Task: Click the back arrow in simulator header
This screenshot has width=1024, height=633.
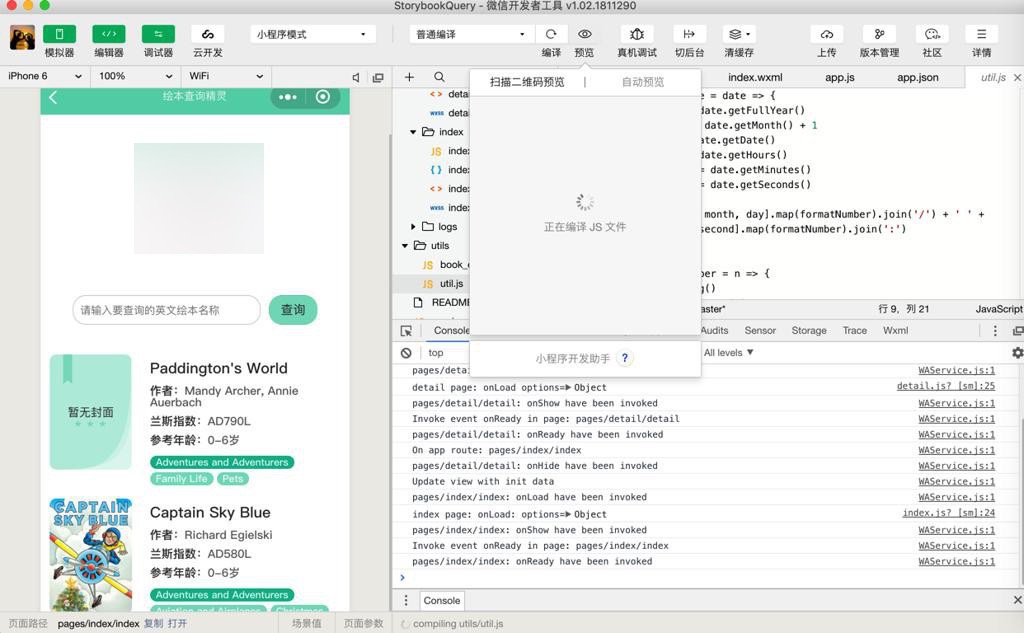Action: point(54,97)
